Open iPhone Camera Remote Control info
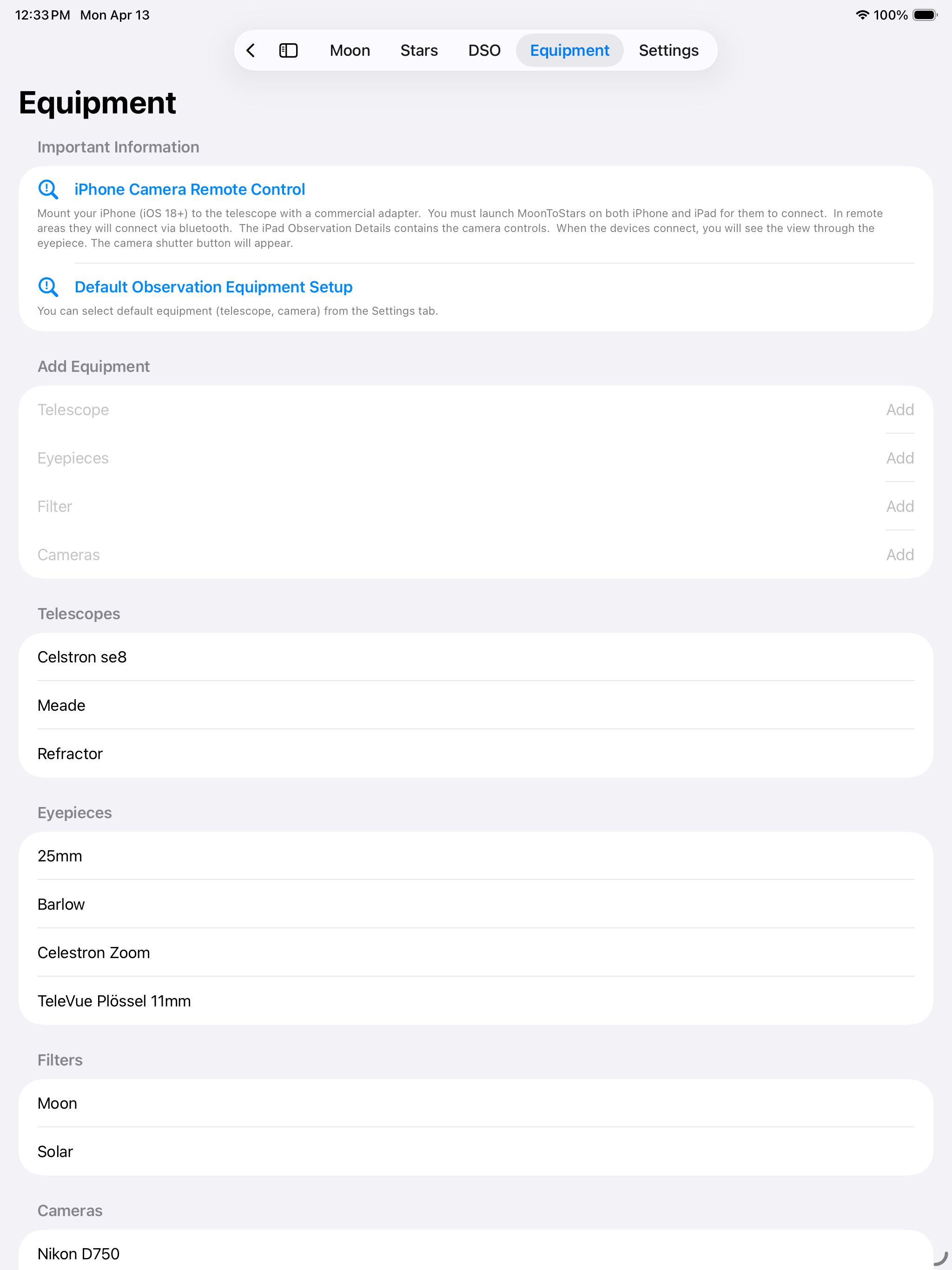Image resolution: width=952 pixels, height=1270 pixels. [x=190, y=190]
